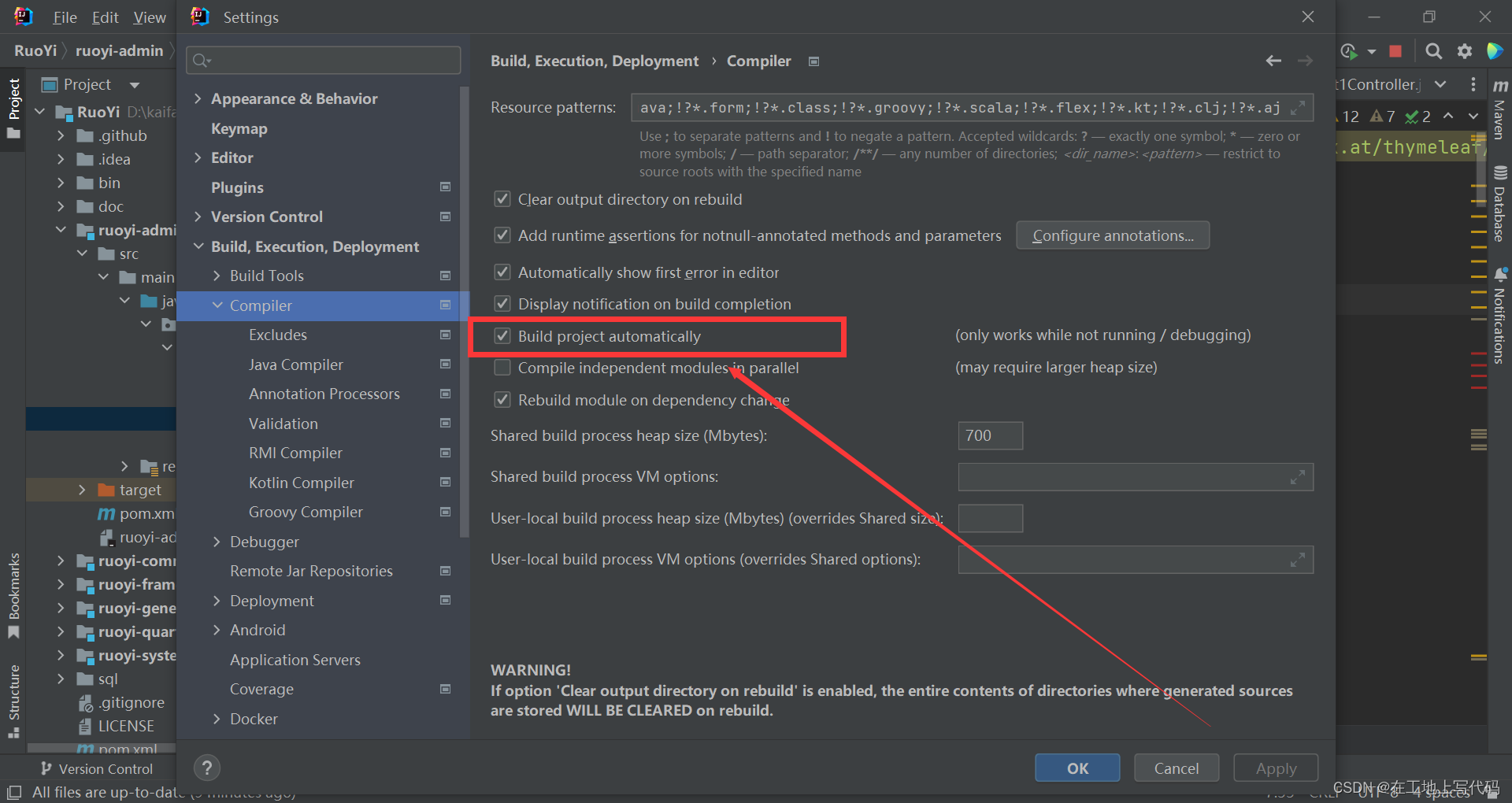Click the help question mark button

pyautogui.click(x=207, y=768)
